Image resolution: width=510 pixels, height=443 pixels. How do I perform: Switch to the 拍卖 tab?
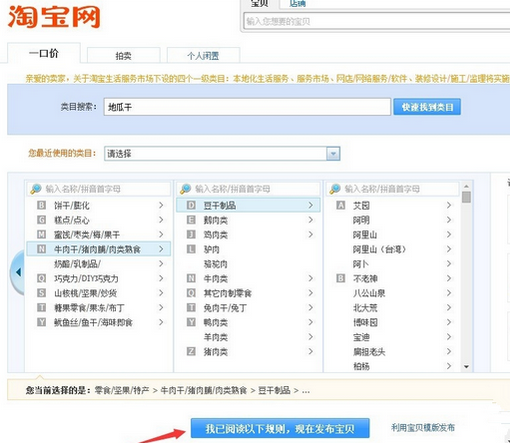pos(124,56)
